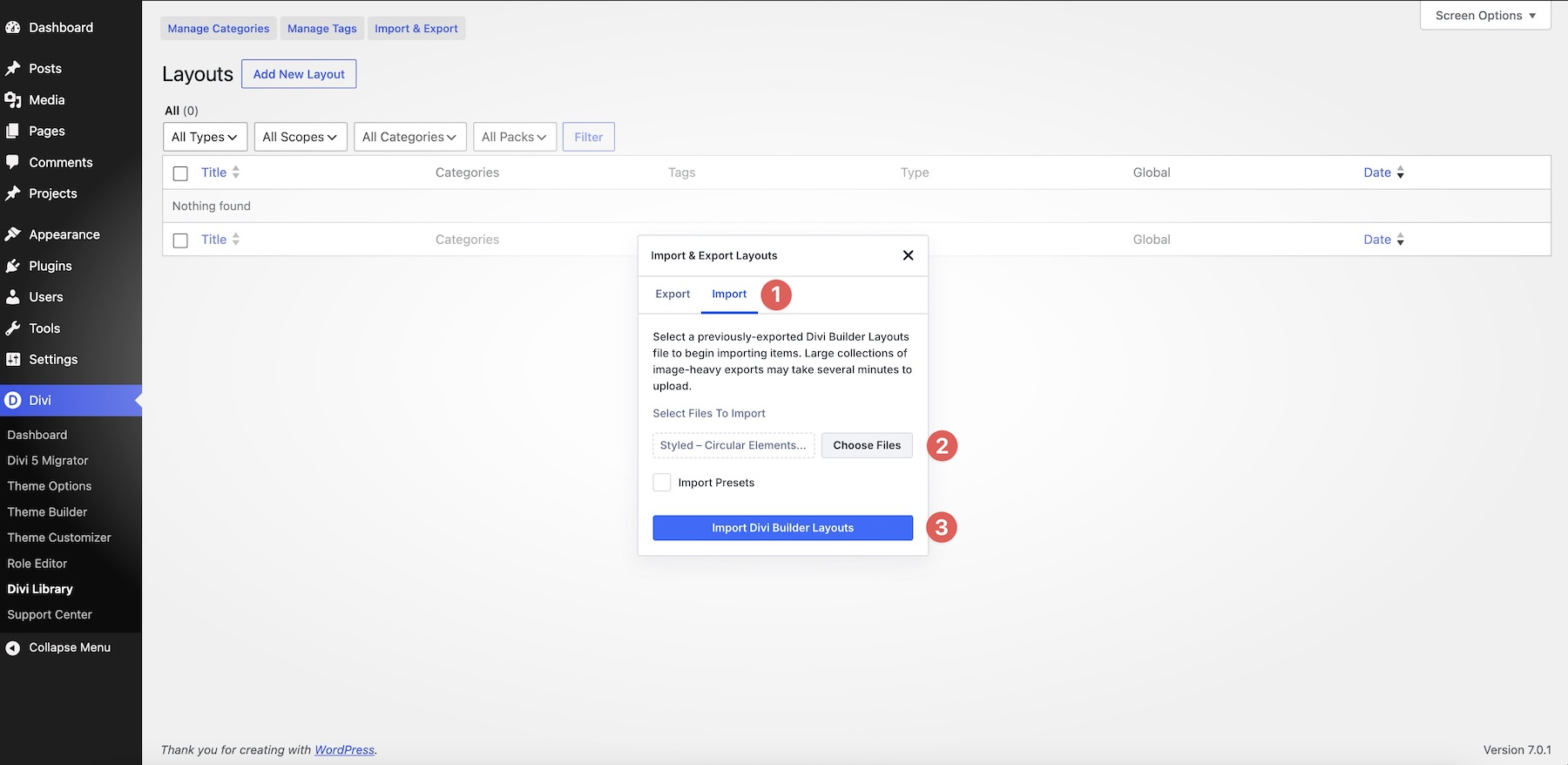Viewport: 1568px width, 765px height.
Task: Open Theme Builder in Divi submenu
Action: tap(47, 512)
